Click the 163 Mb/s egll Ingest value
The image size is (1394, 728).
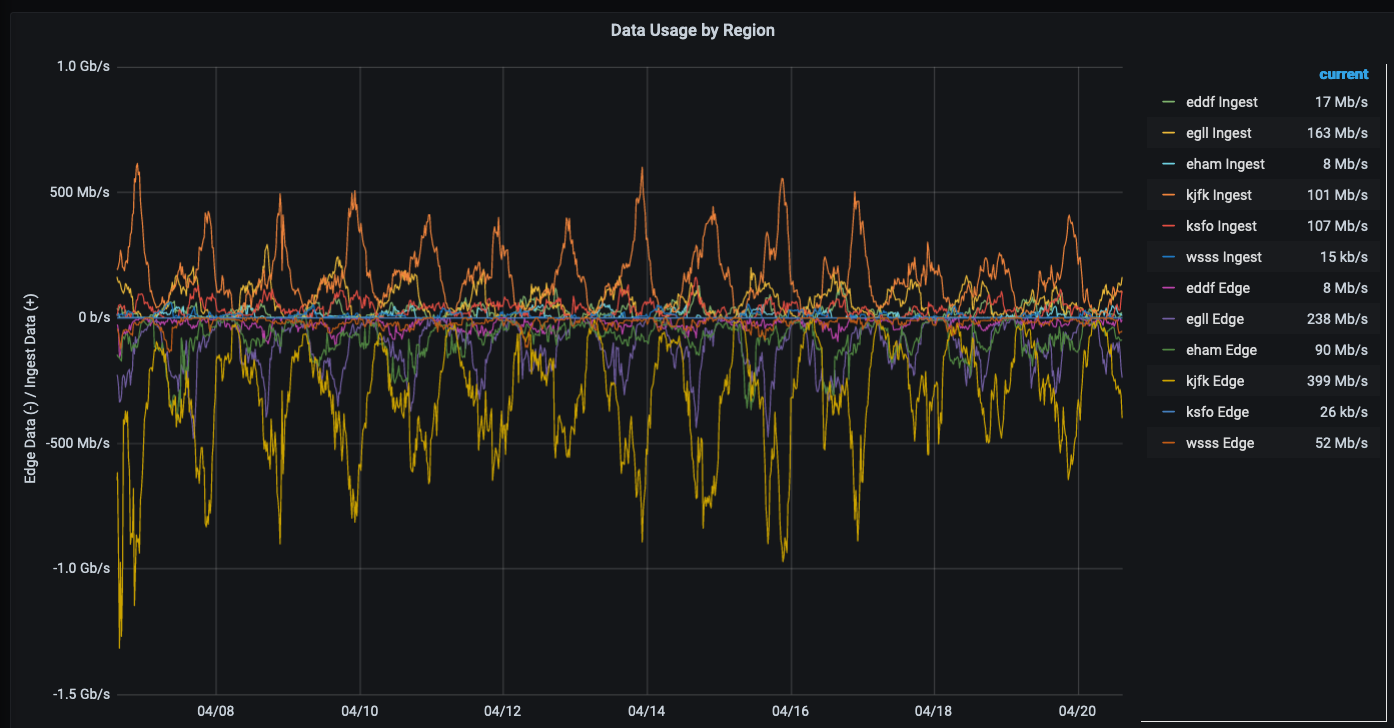tap(1337, 133)
